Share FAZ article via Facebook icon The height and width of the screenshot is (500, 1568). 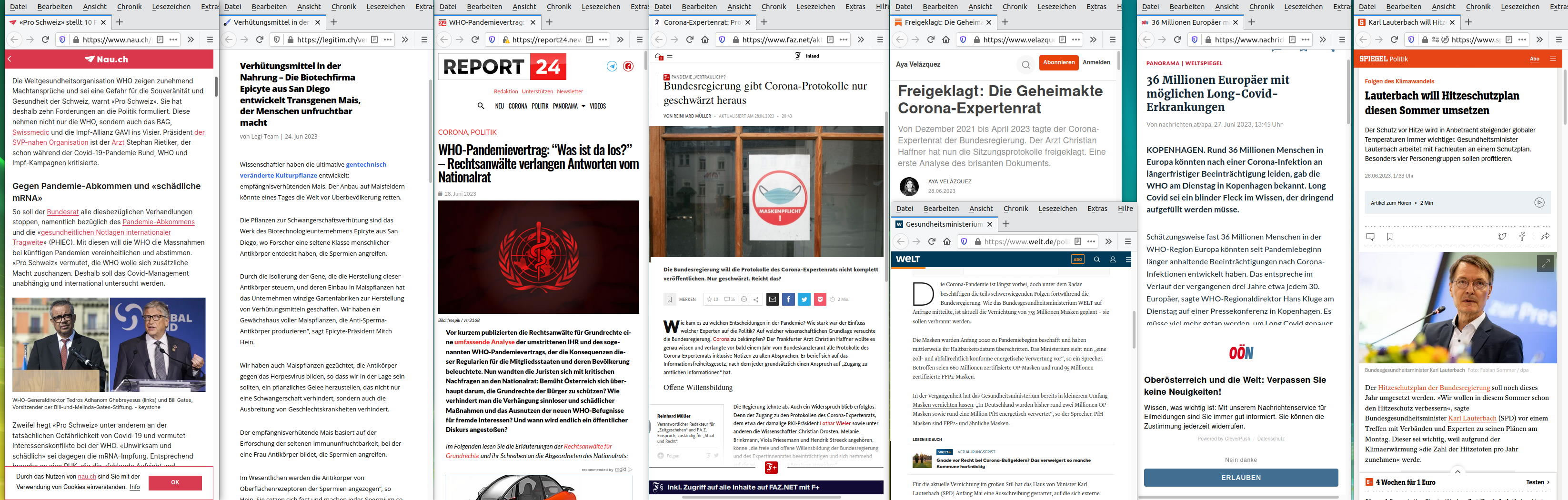pos(788,299)
